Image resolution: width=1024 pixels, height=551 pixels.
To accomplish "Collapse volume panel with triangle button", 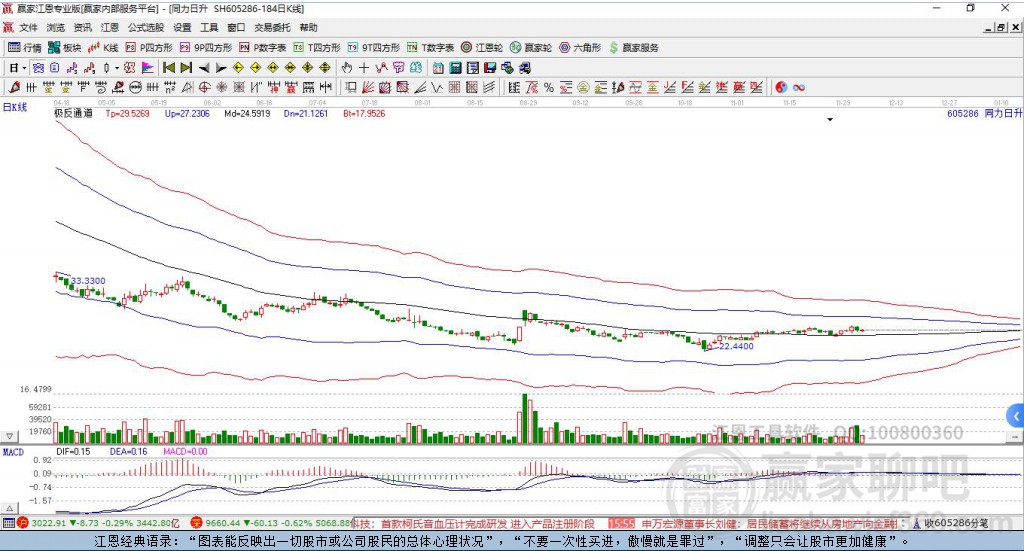I will (9, 436).
